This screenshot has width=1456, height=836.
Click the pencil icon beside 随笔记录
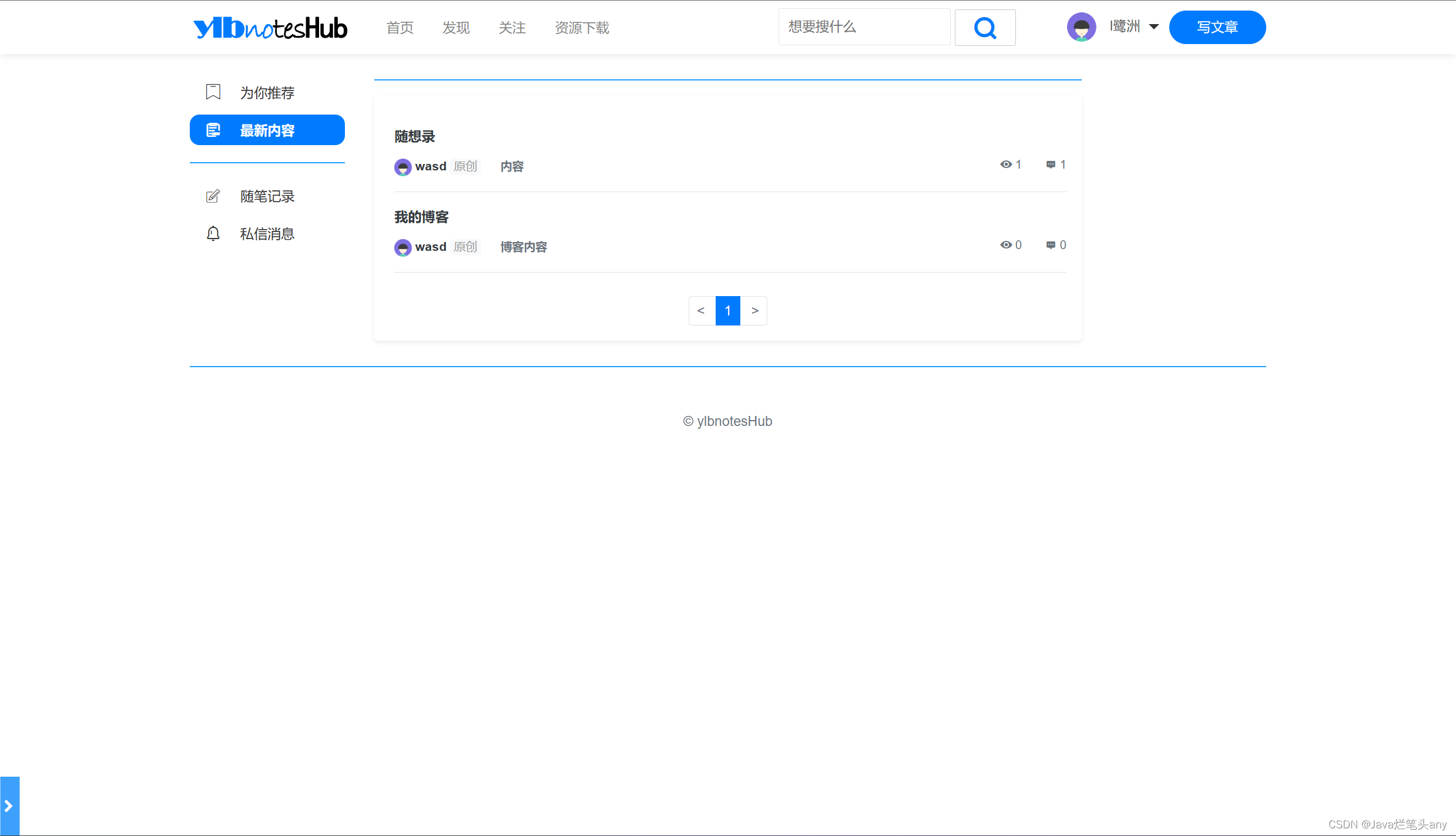point(213,196)
